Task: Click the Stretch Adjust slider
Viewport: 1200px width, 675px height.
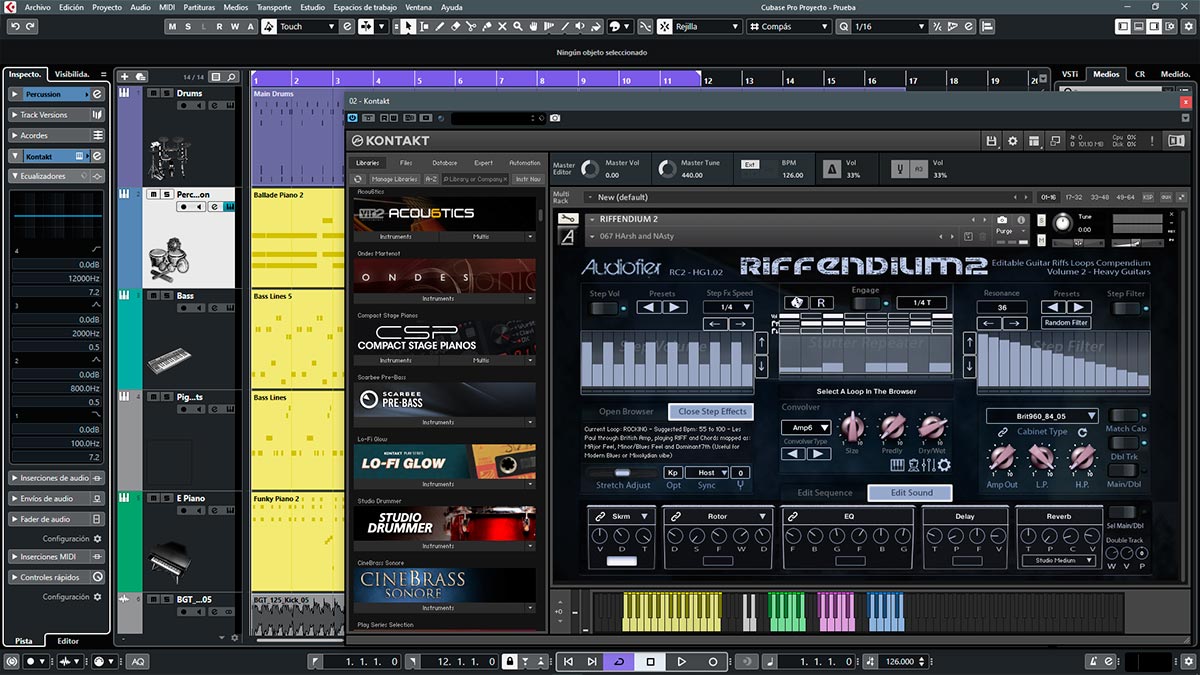Action: point(623,472)
